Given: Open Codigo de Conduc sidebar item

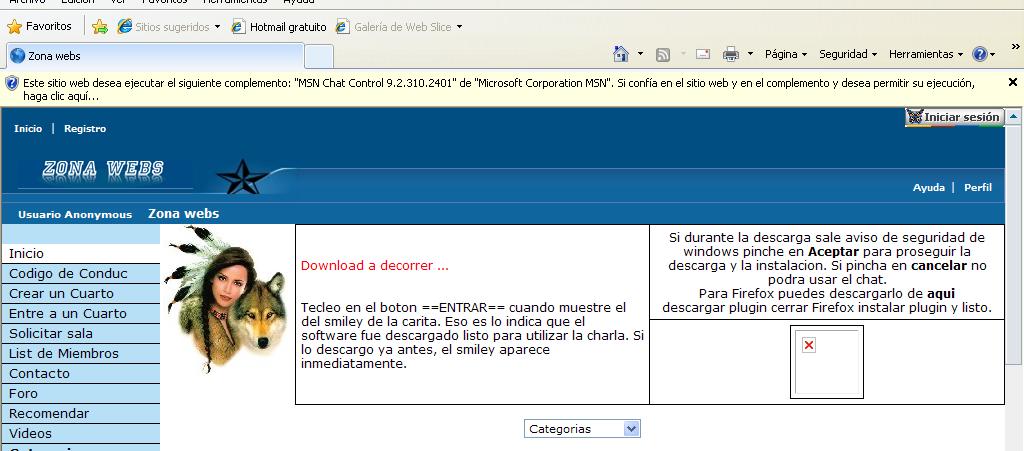Looking at the screenshot, I should pyautogui.click(x=81, y=273).
